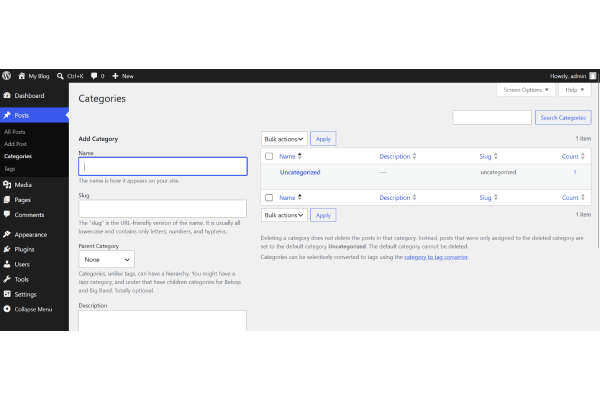Open Categories submenu item
600x400 pixels.
pos(18,156)
